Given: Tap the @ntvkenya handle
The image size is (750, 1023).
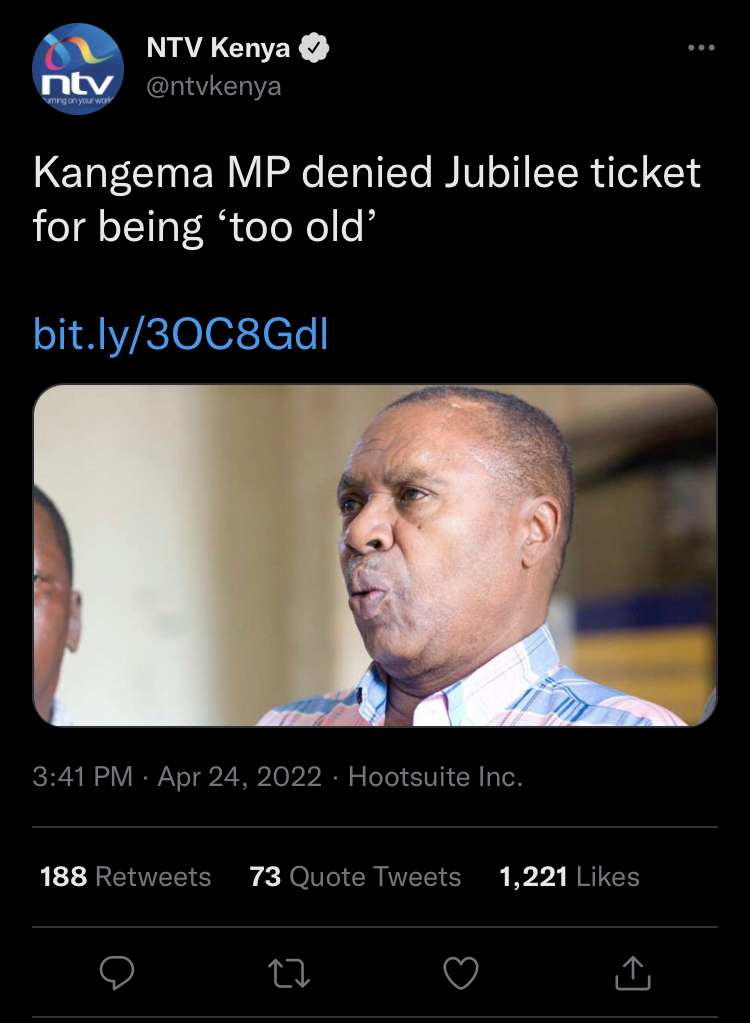Looking at the screenshot, I should tap(214, 86).
